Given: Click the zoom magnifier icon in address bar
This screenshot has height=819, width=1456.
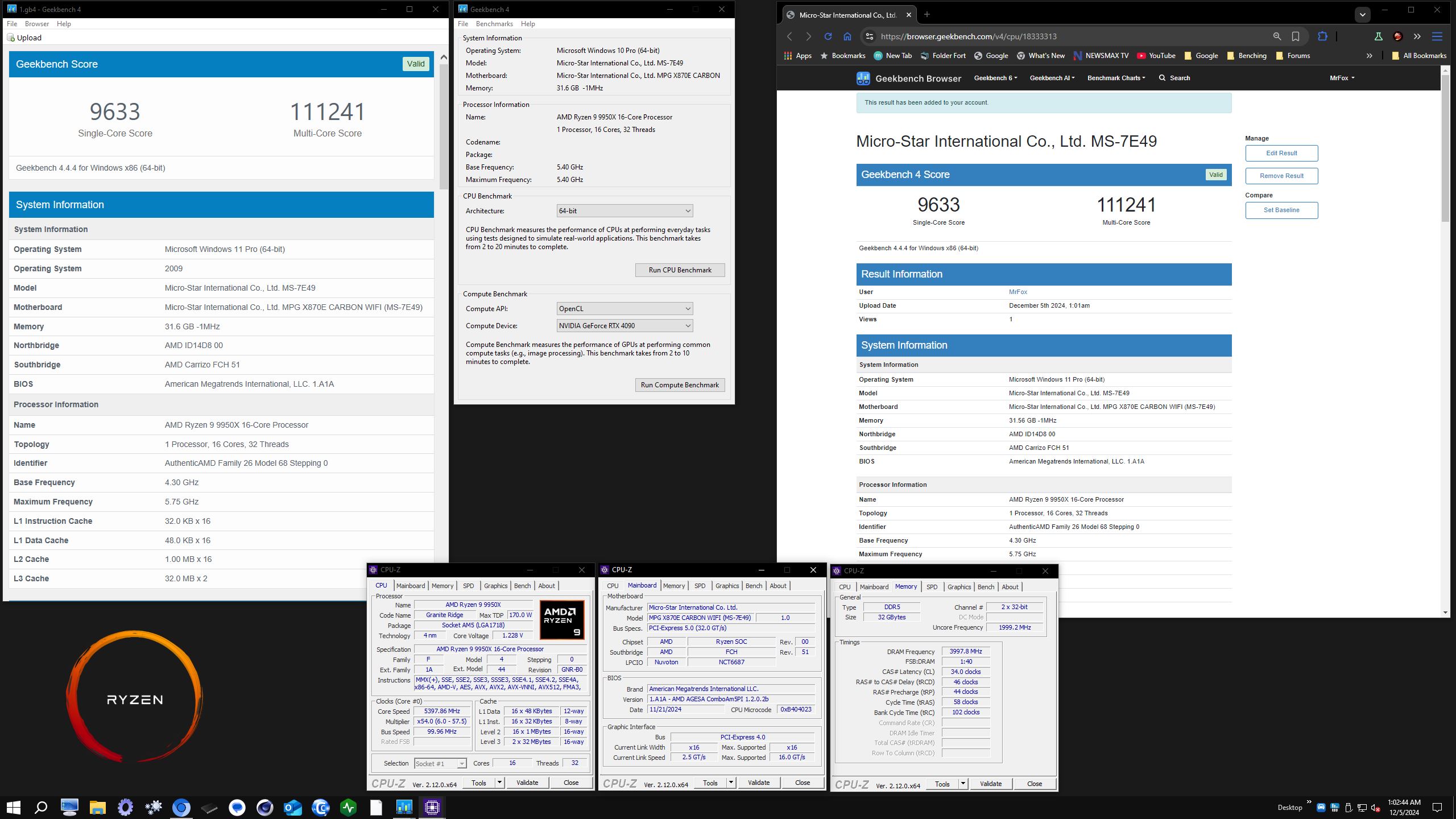Looking at the screenshot, I should pyautogui.click(x=1277, y=36).
